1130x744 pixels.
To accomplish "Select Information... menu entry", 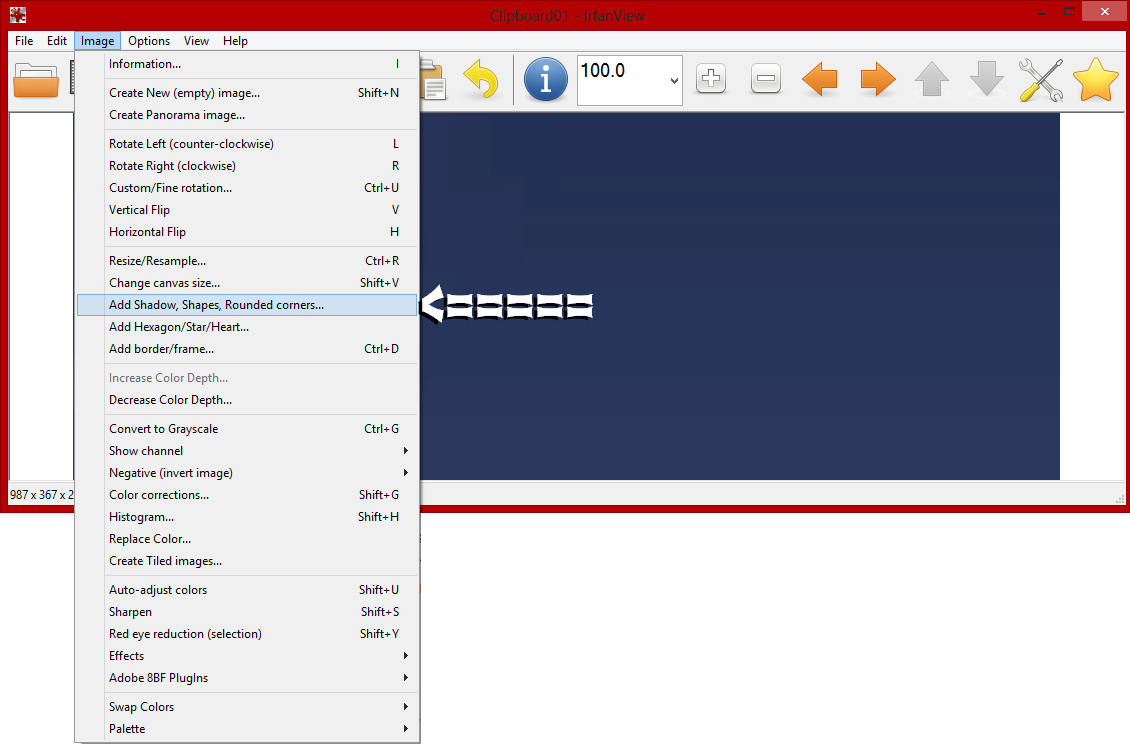I will click(247, 63).
